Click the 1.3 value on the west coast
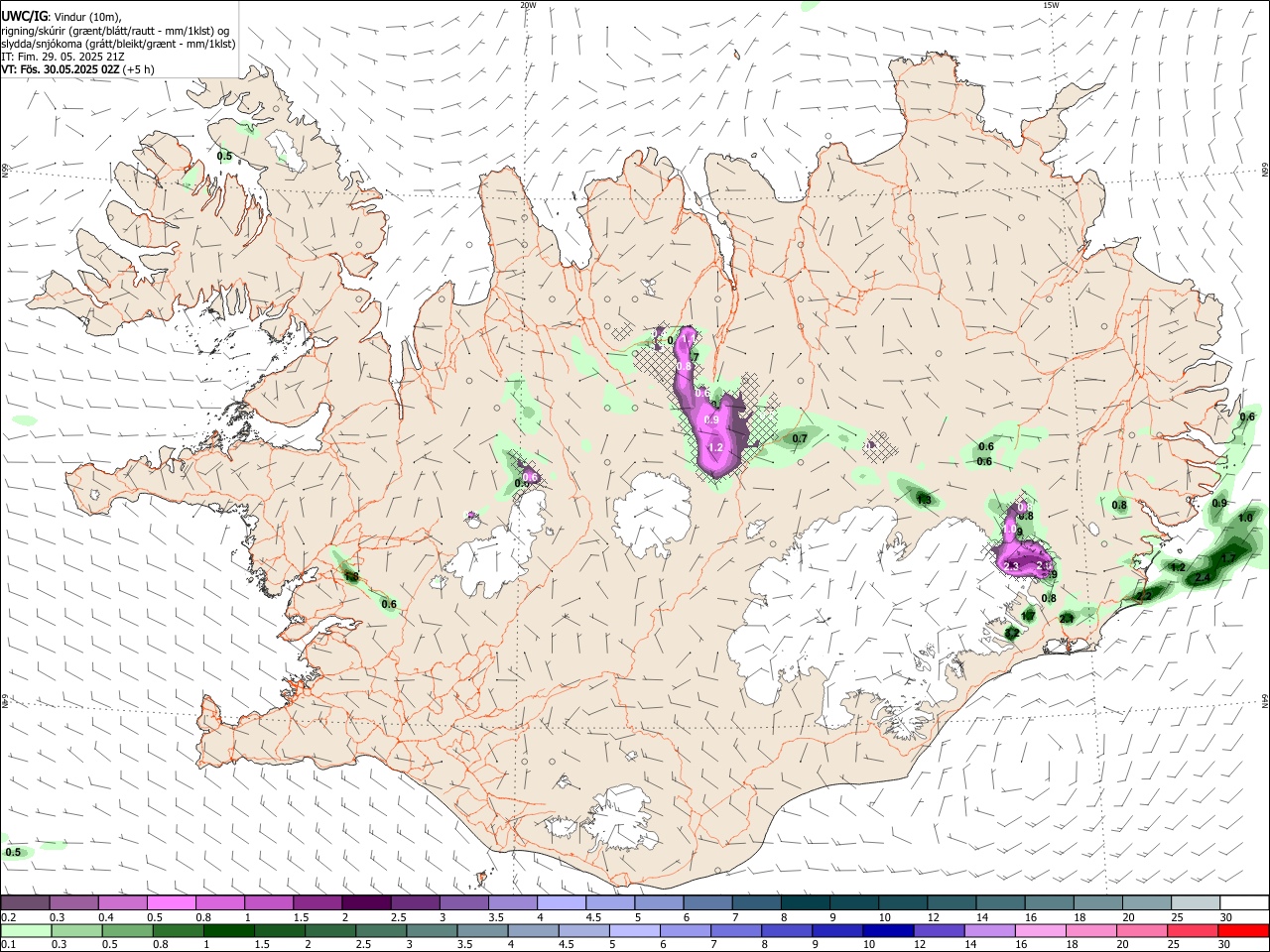Screen dimensions: 1270x952 (x=350, y=575)
